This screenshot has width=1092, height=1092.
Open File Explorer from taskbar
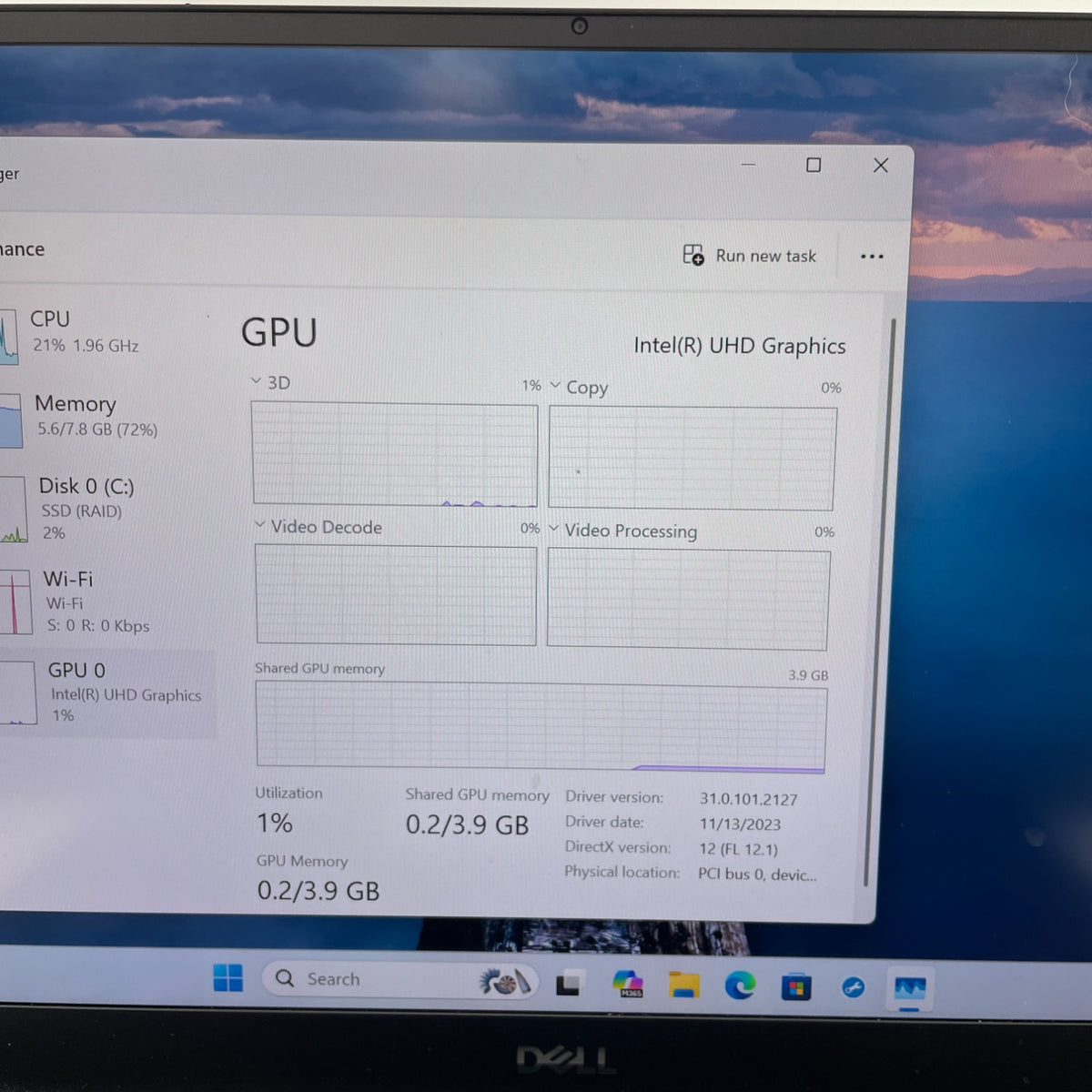click(683, 985)
